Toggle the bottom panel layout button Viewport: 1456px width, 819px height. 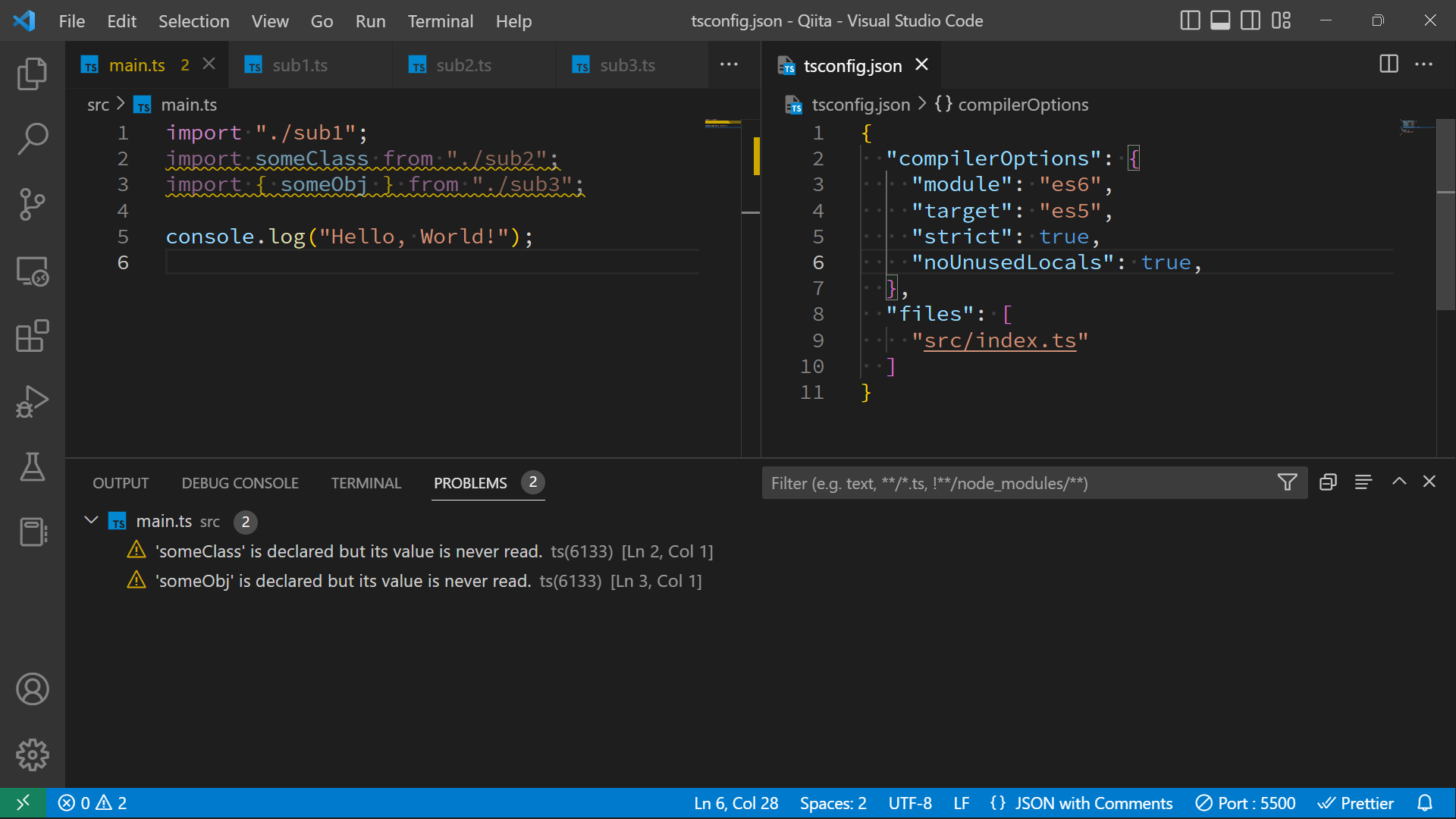(1220, 20)
